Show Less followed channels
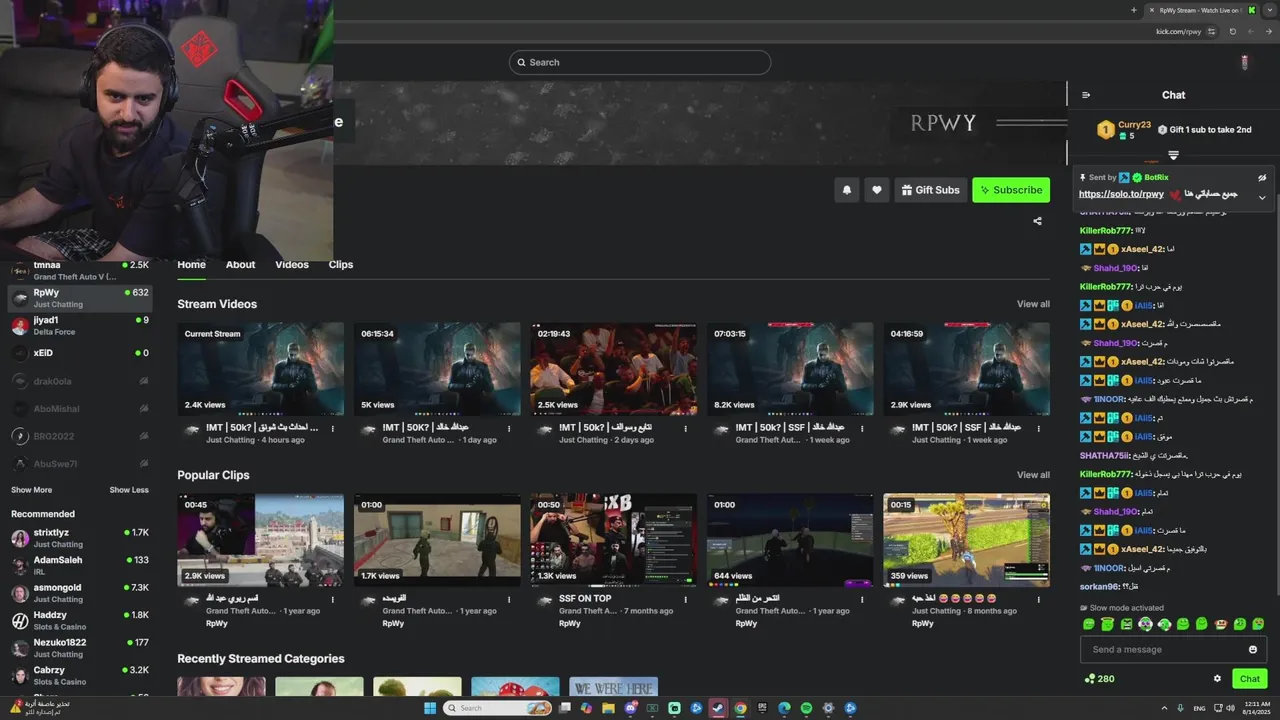The height and width of the screenshot is (720, 1280). click(129, 490)
